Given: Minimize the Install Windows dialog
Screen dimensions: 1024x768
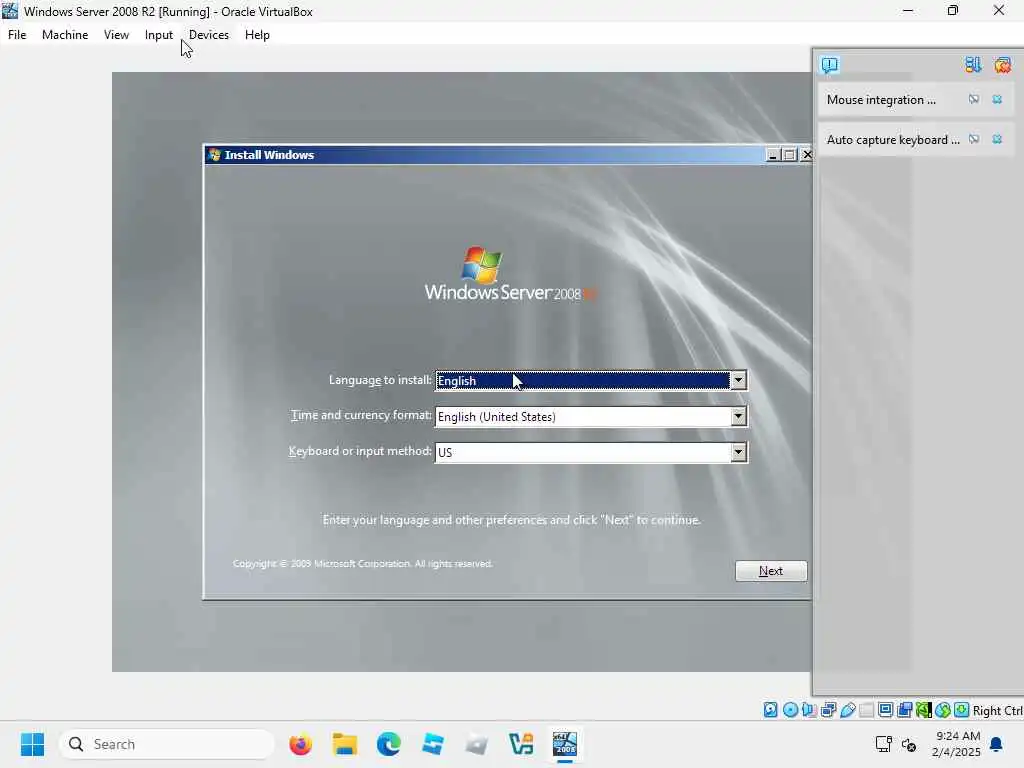Looking at the screenshot, I should pyautogui.click(x=773, y=155).
